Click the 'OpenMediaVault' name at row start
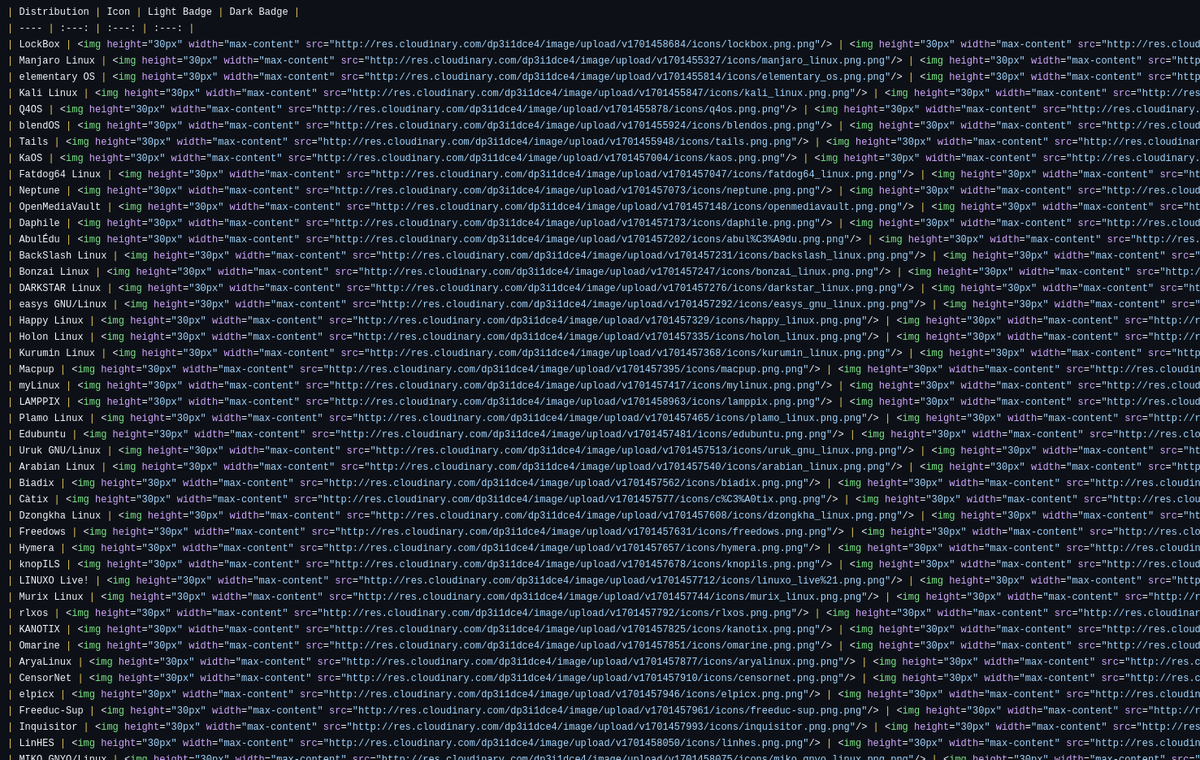Image resolution: width=1200 pixels, height=760 pixels. pos(60,207)
